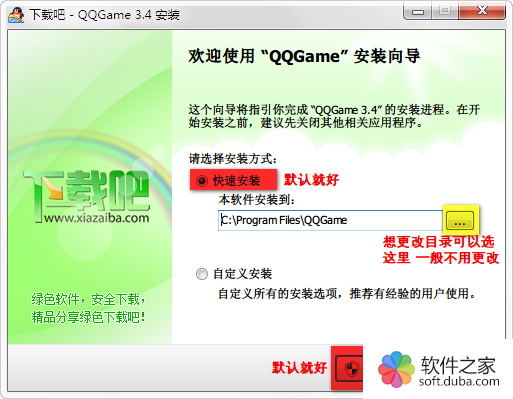513x399 pixels.
Task: Click the heading 欢迎使用 "QQGame" 安装向导
Action: click(x=304, y=56)
